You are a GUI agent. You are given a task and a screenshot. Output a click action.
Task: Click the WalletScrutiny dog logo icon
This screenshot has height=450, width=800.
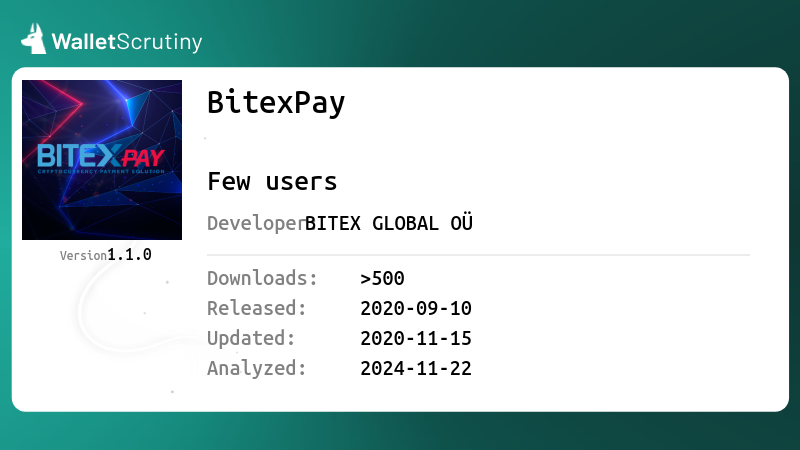pos(34,39)
